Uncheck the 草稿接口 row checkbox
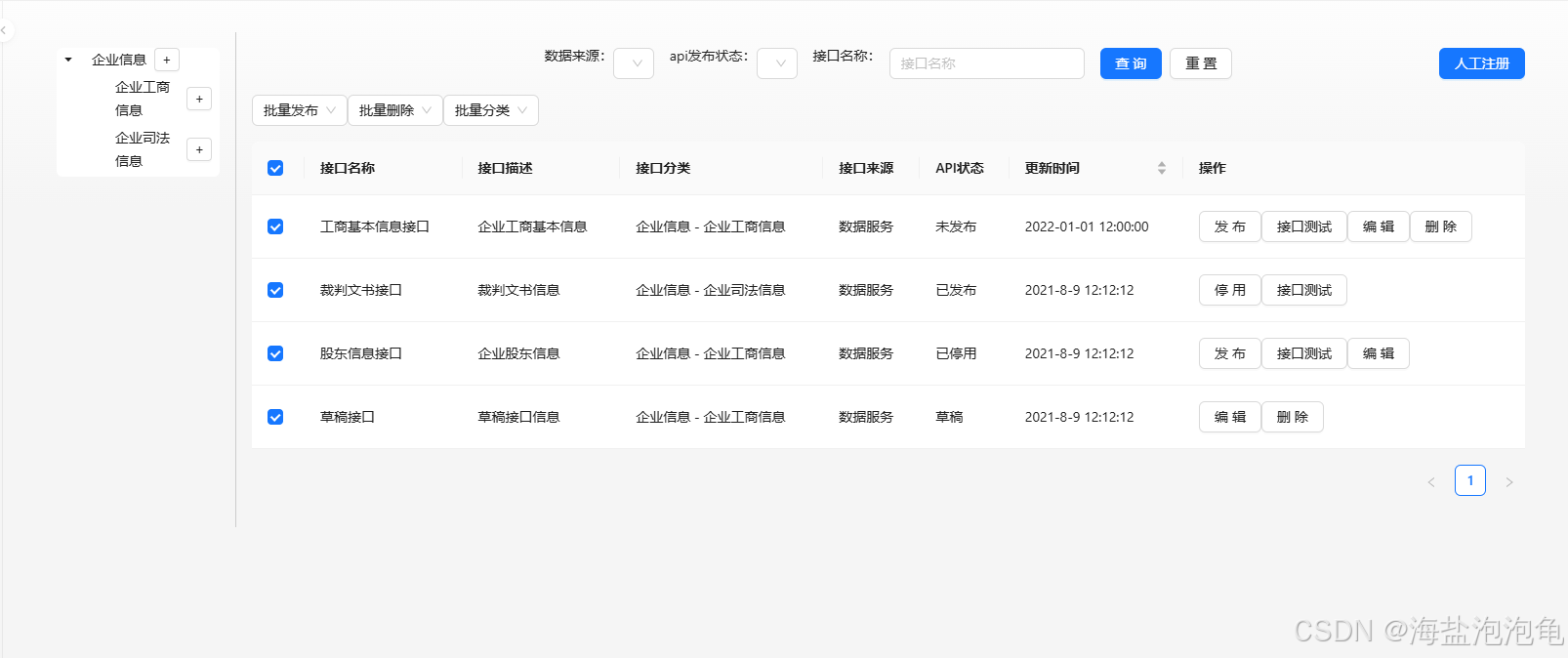Viewport: 1568px width, 658px height. coord(275,417)
